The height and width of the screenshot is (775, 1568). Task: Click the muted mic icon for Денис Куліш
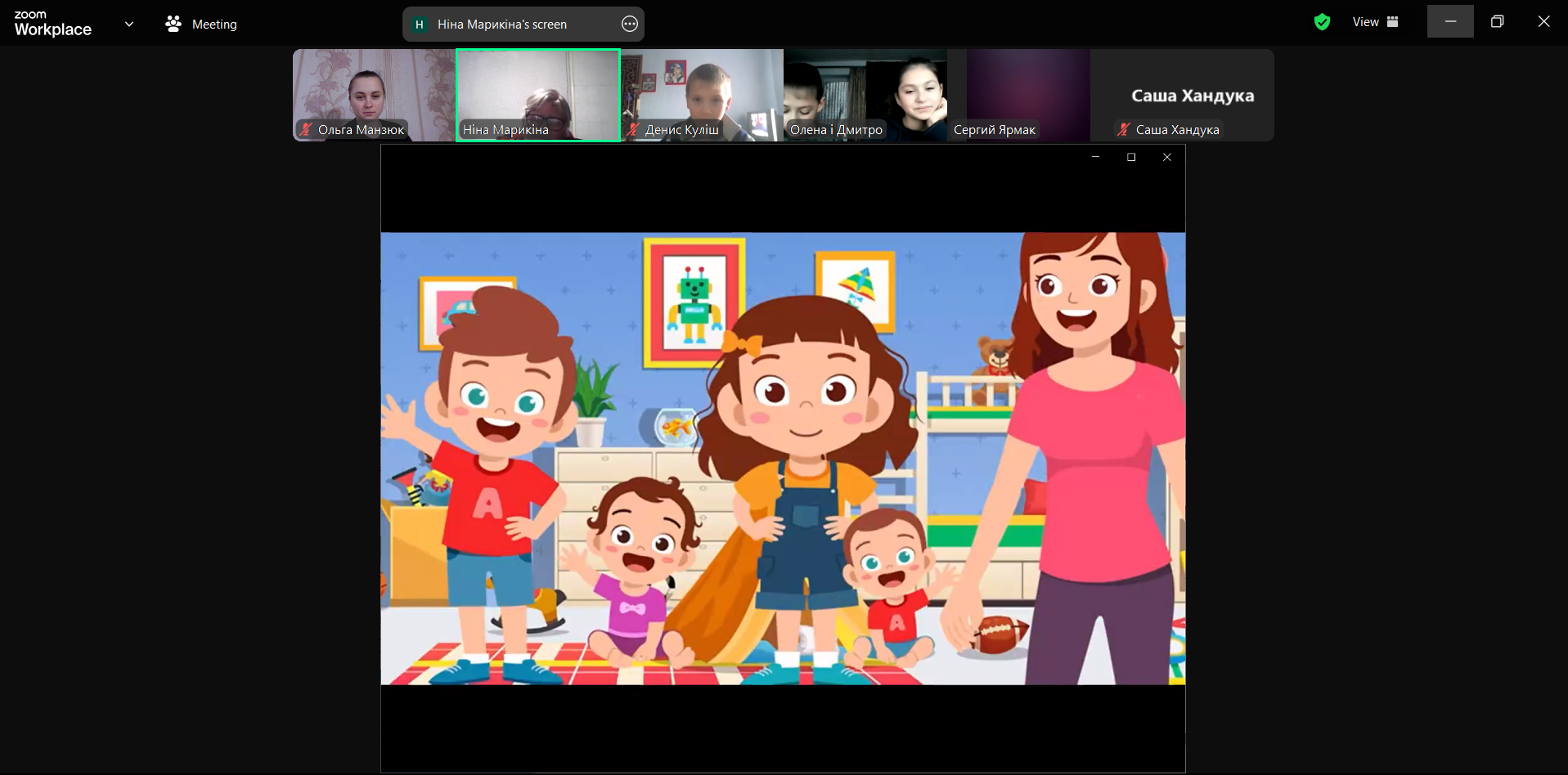pos(633,129)
